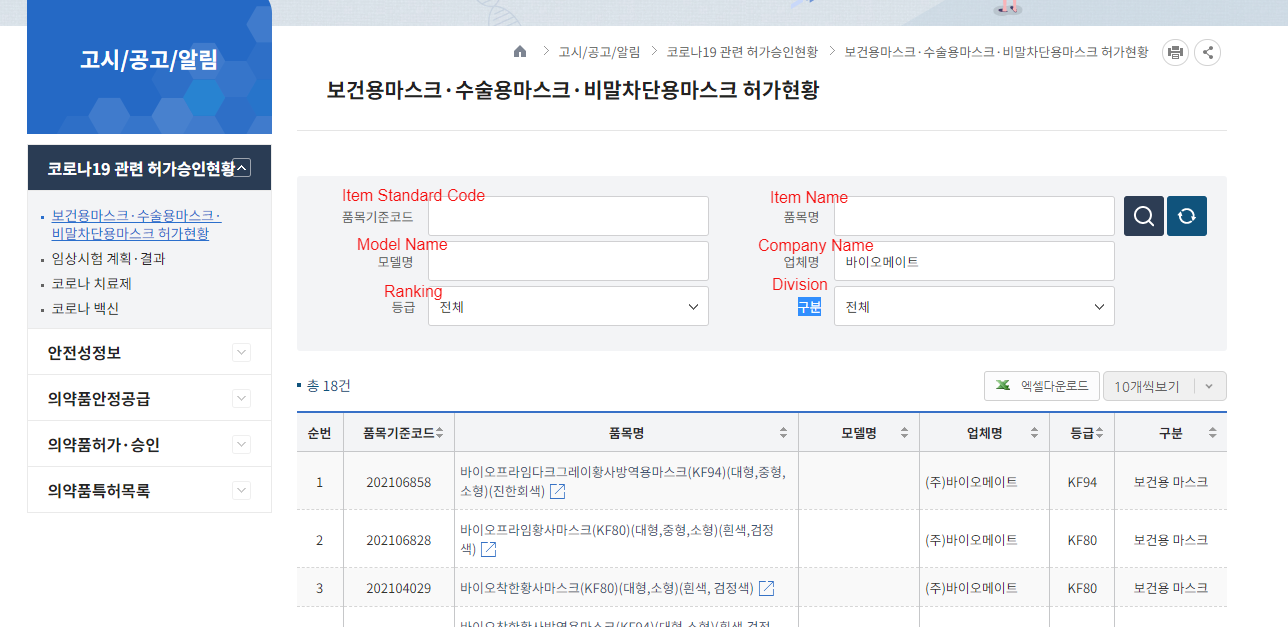Go to 고시/공고/알림 in breadcrumb

(x=599, y=52)
